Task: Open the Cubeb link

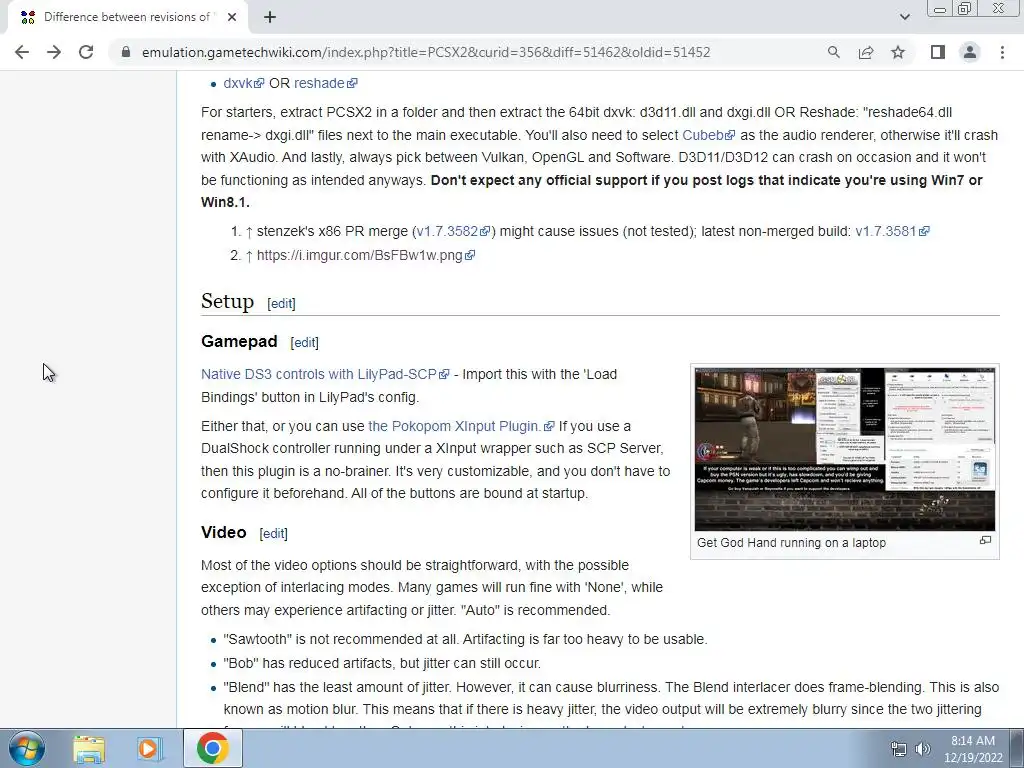Action: pyautogui.click(x=709, y=135)
